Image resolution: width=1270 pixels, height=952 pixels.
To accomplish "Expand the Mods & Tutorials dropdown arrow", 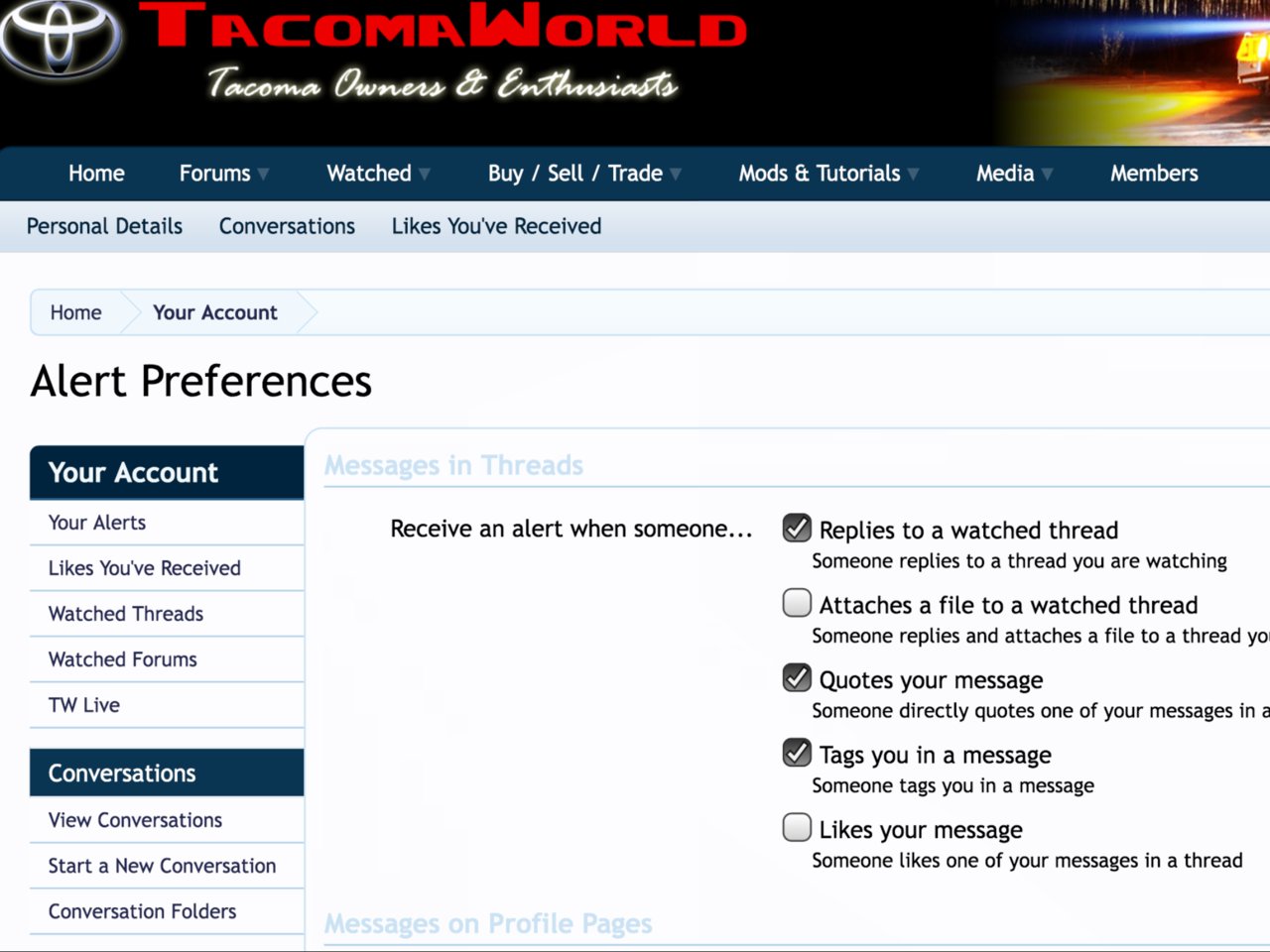I will point(913,175).
